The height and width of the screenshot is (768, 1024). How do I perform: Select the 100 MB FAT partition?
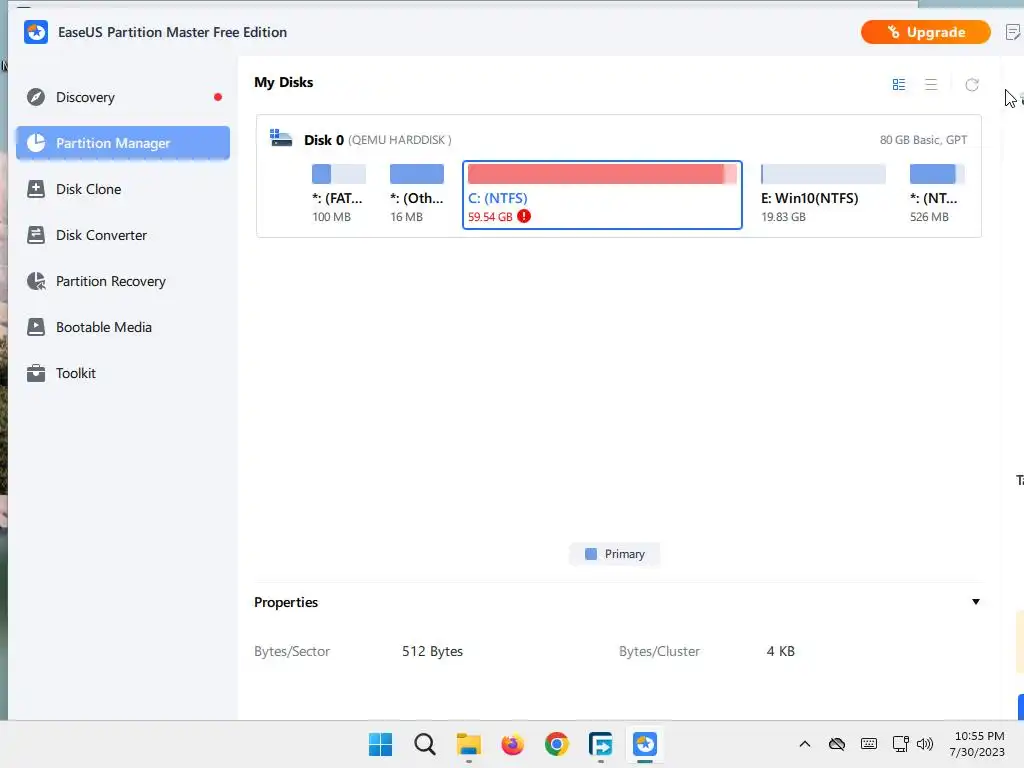pyautogui.click(x=338, y=194)
